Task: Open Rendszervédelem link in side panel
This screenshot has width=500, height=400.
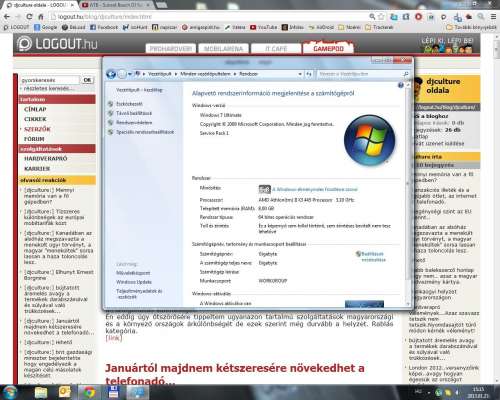Action: point(134,123)
